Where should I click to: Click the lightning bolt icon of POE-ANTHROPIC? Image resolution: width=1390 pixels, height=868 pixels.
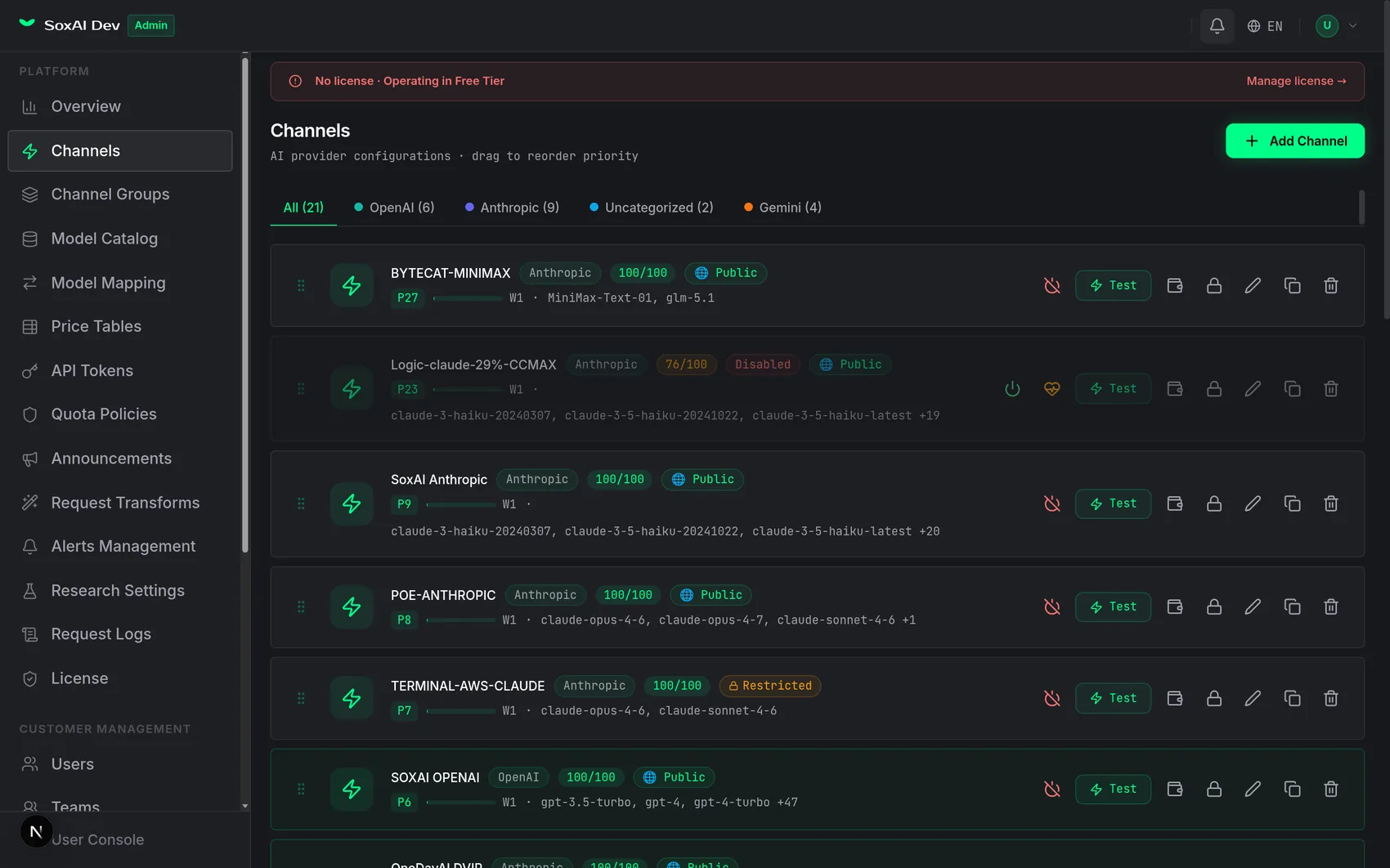tap(352, 606)
